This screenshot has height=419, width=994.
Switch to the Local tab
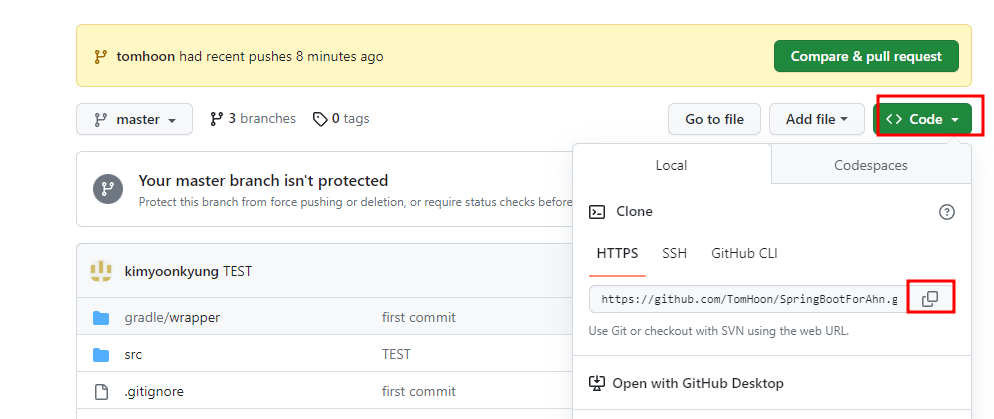671,165
